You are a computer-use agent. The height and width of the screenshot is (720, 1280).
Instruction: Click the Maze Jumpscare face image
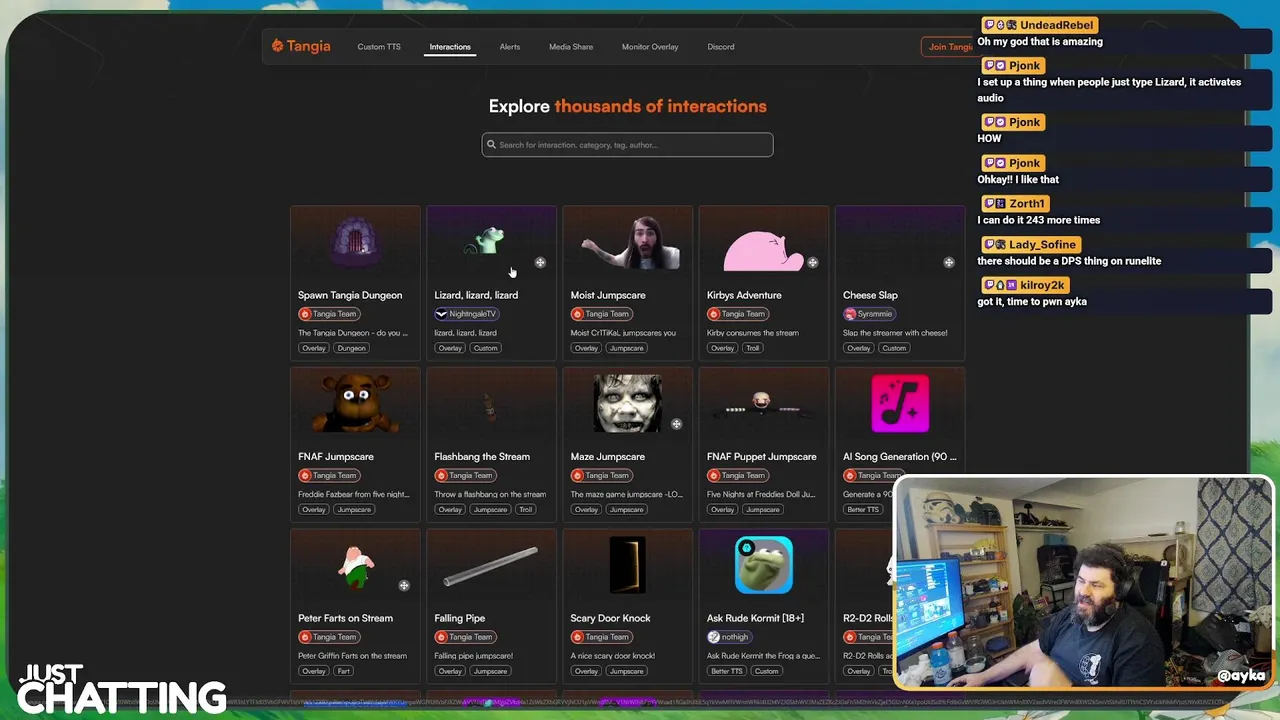point(627,403)
